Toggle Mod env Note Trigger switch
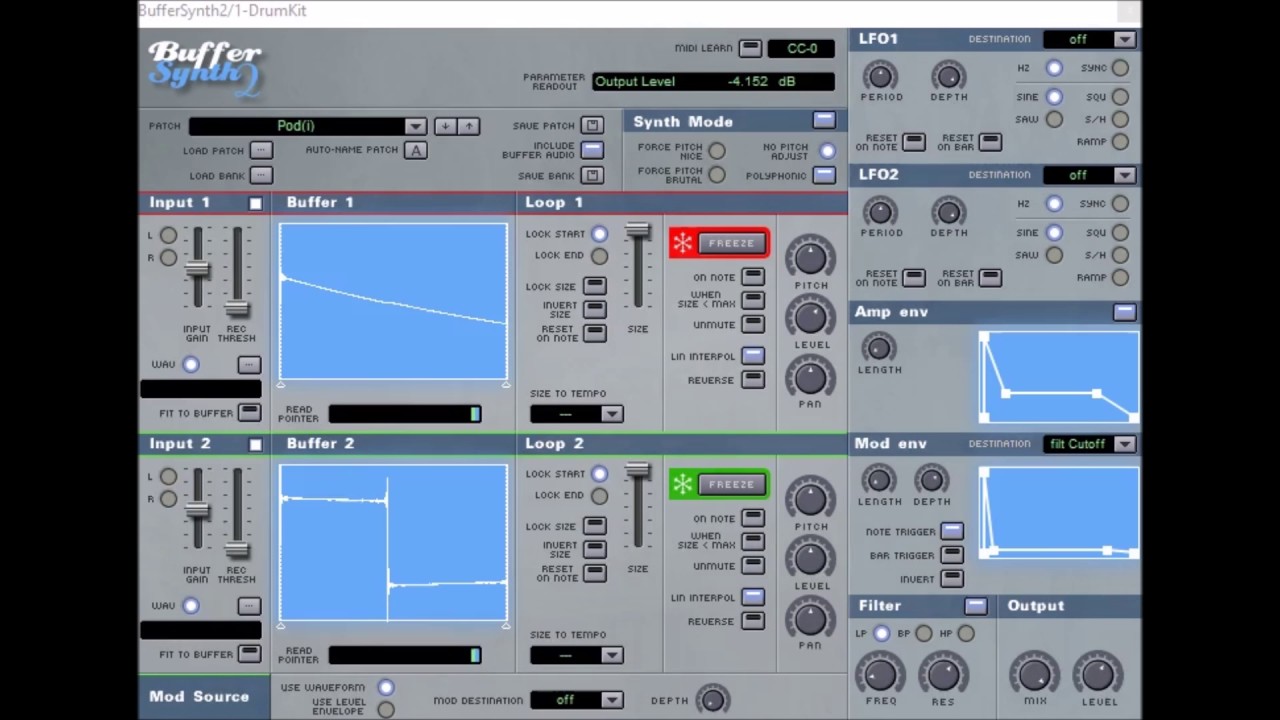The image size is (1280, 720). click(x=951, y=531)
